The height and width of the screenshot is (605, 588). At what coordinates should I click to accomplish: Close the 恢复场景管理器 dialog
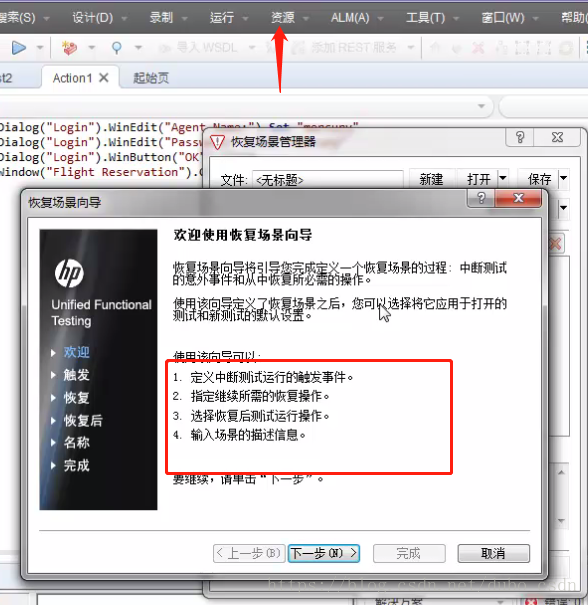pos(557,137)
